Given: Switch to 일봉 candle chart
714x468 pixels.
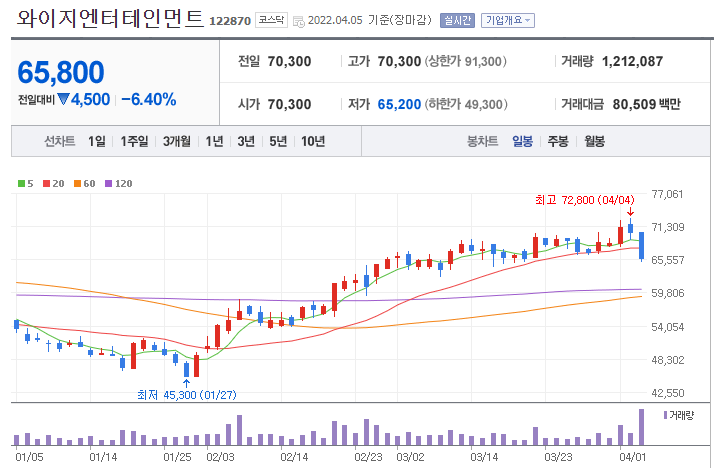Looking at the screenshot, I should [522, 141].
